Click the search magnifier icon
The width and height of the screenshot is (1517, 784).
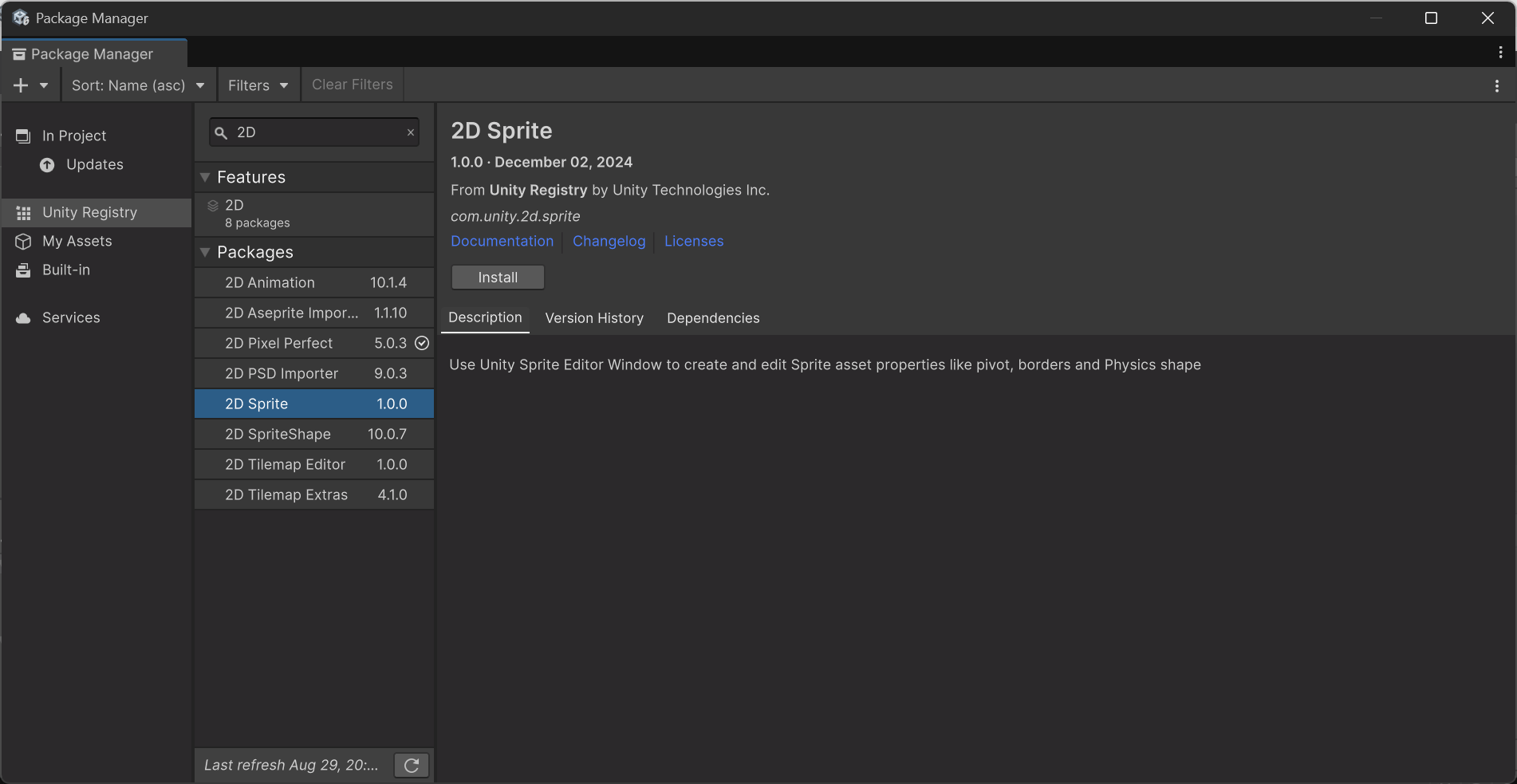[x=221, y=133]
